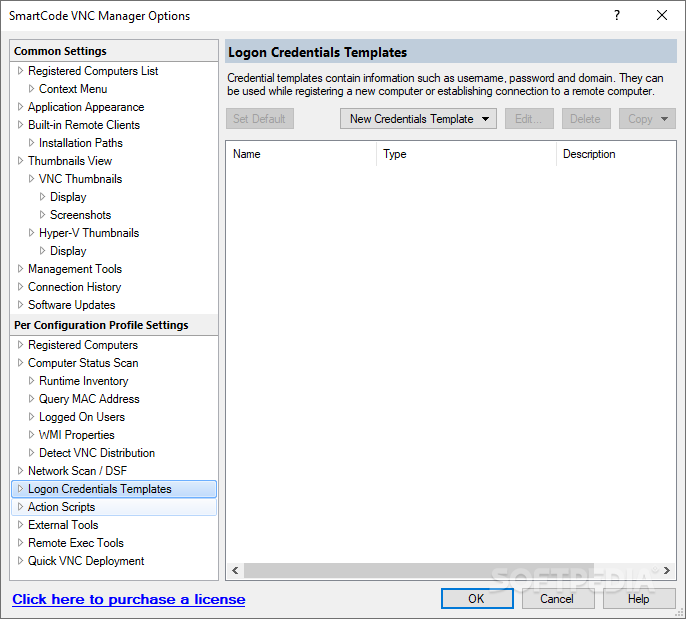Click the Edit... button
The height and width of the screenshot is (619, 686).
tap(529, 119)
